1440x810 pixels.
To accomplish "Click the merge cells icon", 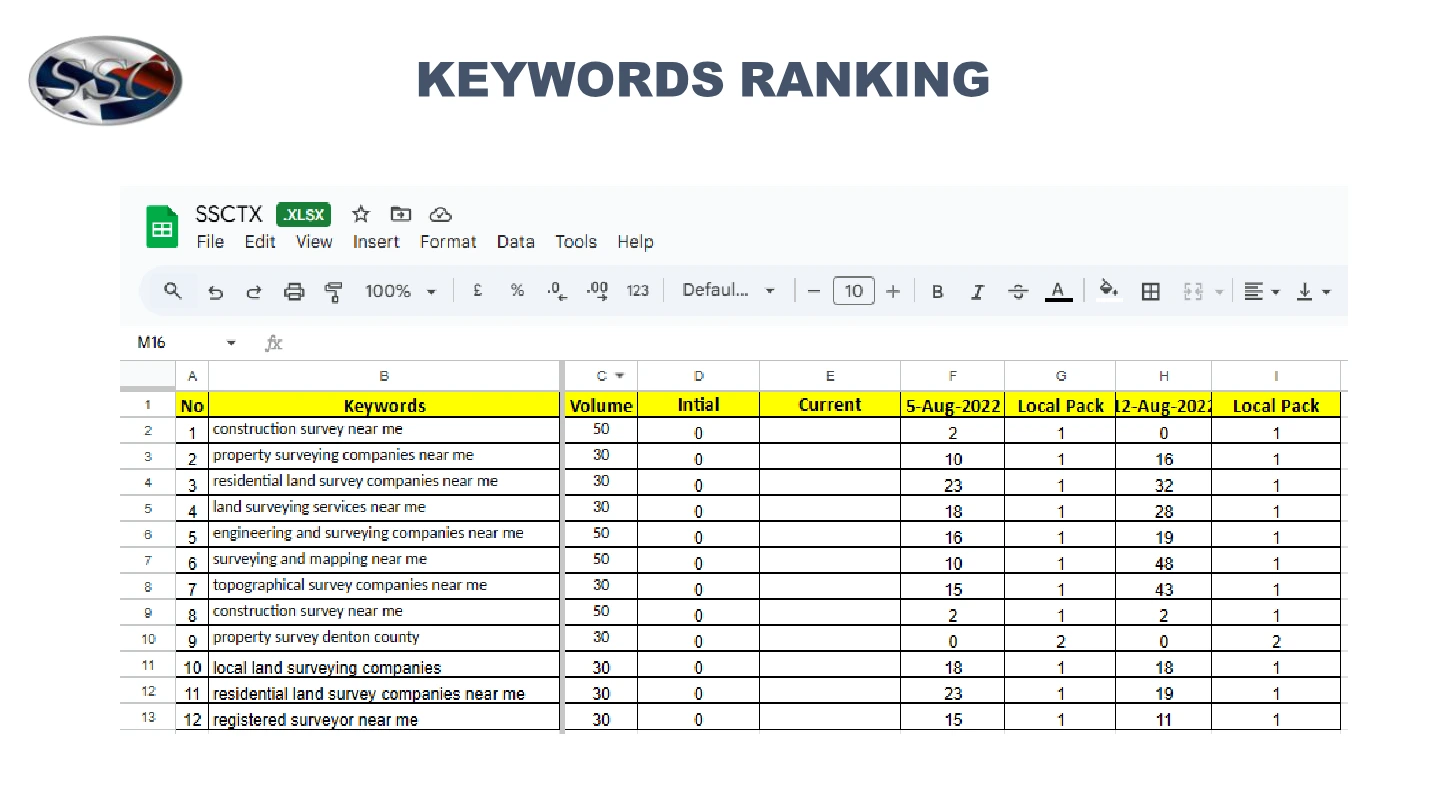I will coord(1193,292).
